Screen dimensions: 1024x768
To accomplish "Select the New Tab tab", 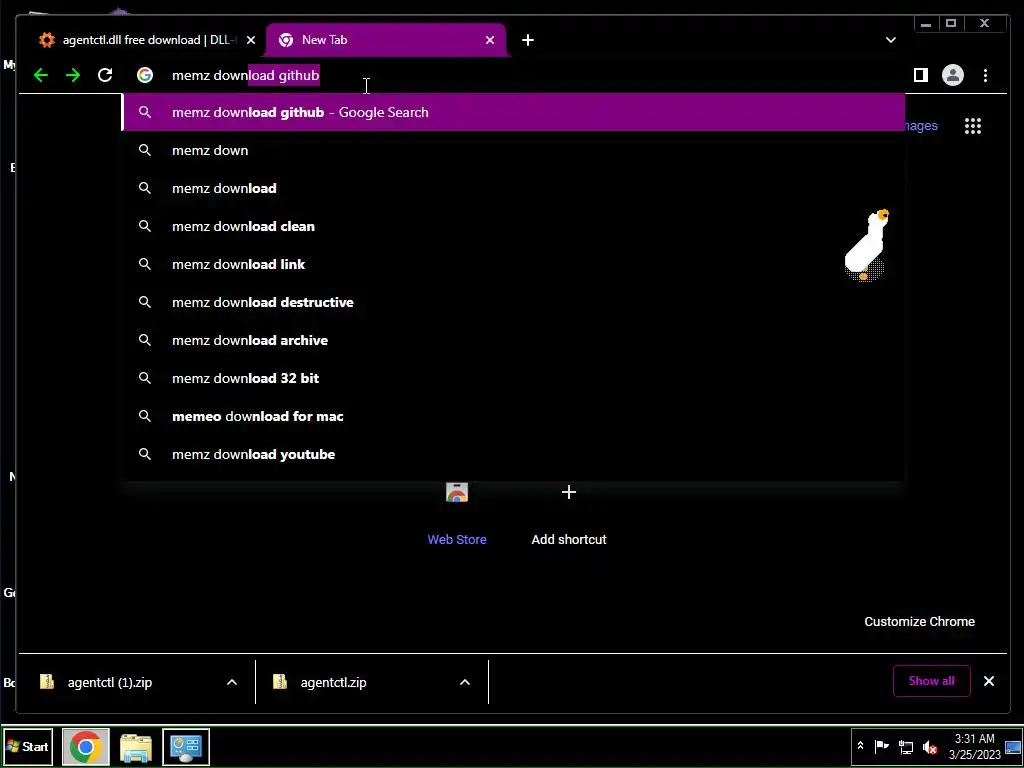I will coord(385,40).
